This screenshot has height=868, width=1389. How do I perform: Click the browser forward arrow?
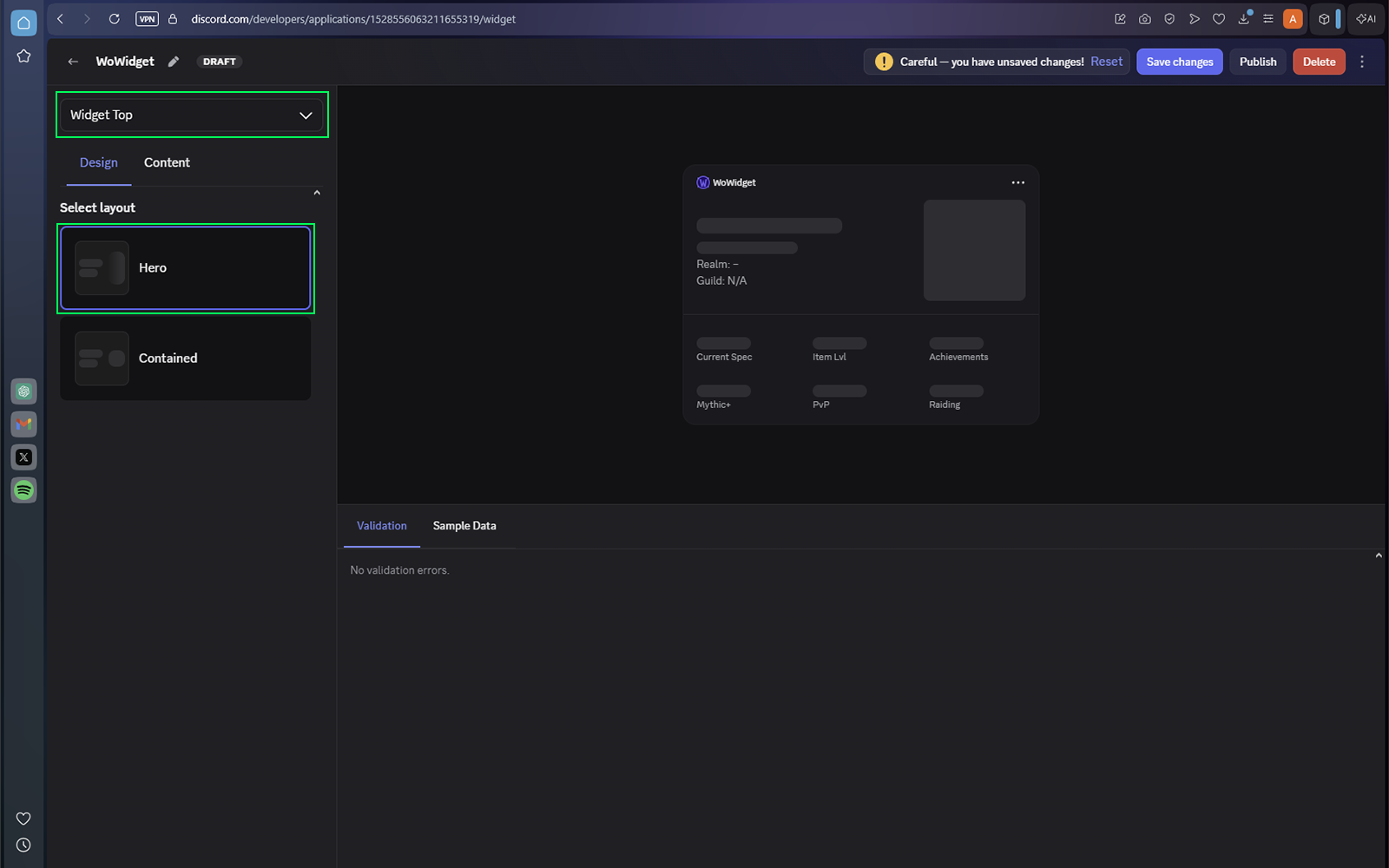pos(87,18)
